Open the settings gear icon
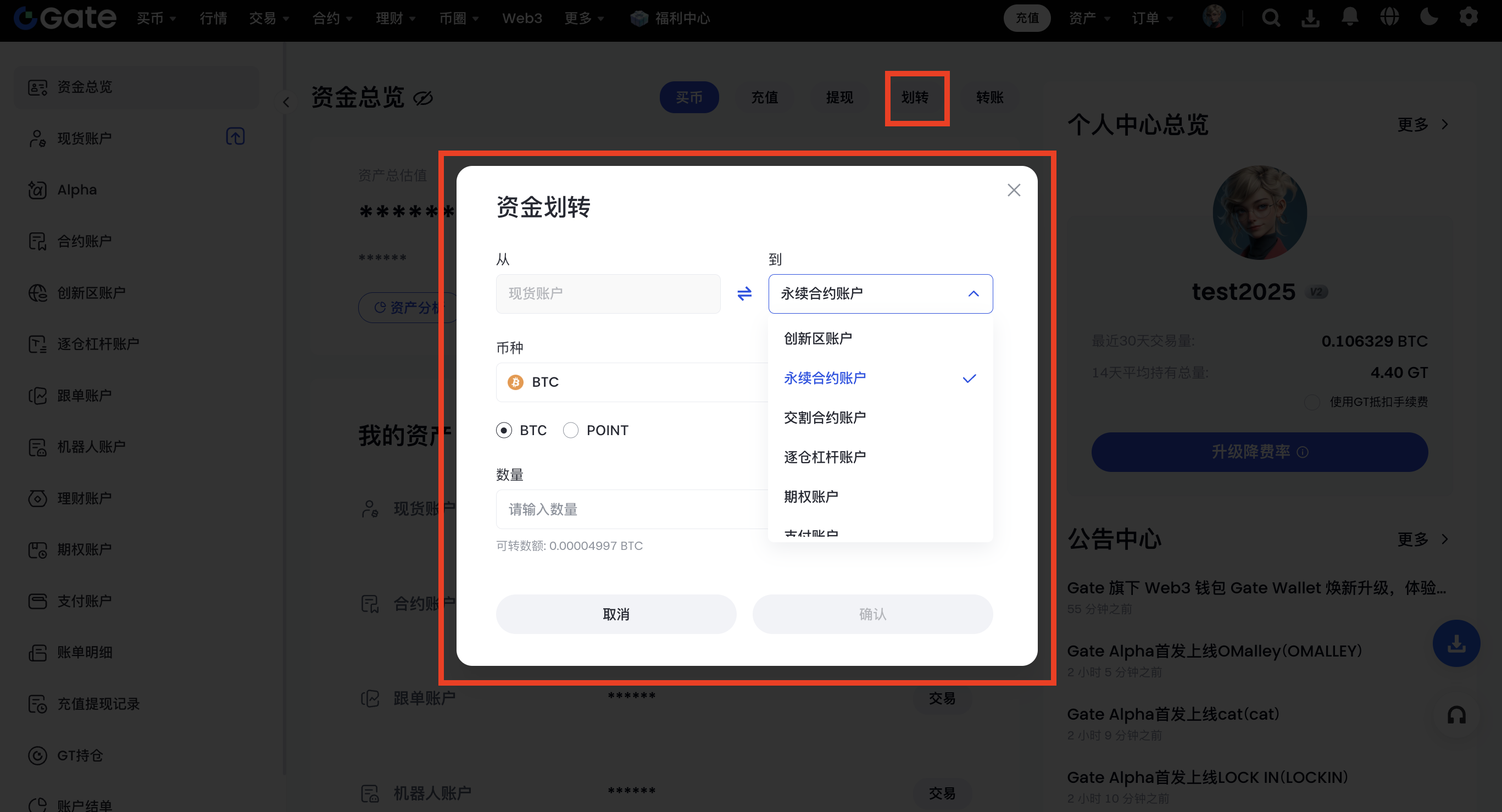Screen dimensions: 1502x812 pyautogui.click(x=1468, y=18)
